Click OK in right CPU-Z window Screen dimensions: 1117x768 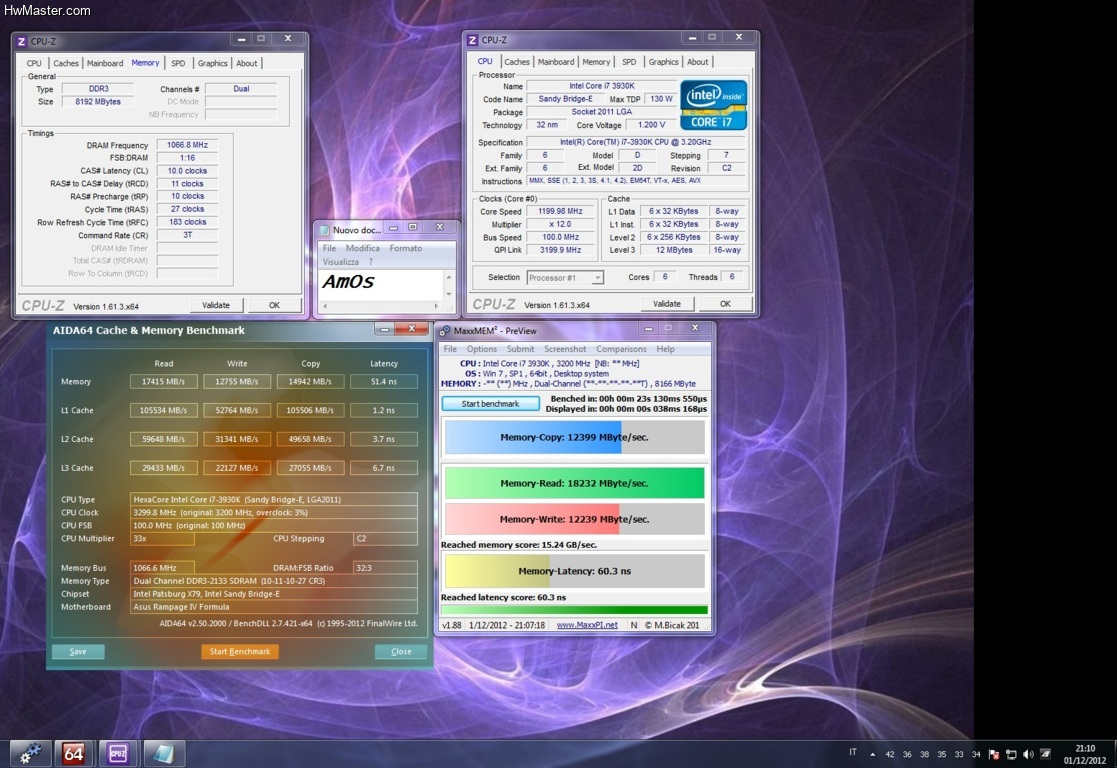725,303
